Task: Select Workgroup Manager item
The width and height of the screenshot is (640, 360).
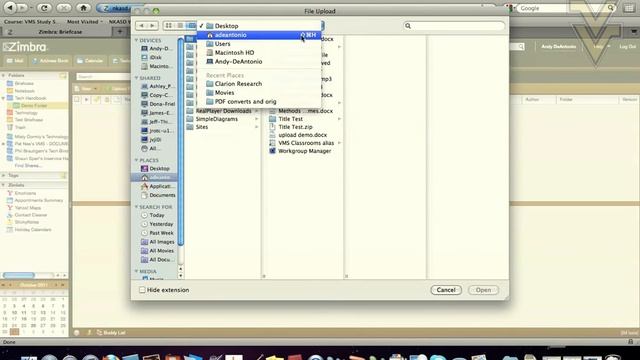Action: (305, 151)
